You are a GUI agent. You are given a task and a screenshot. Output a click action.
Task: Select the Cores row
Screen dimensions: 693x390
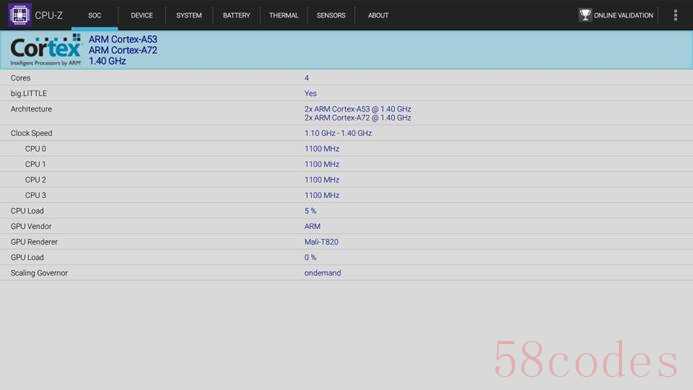[346, 78]
